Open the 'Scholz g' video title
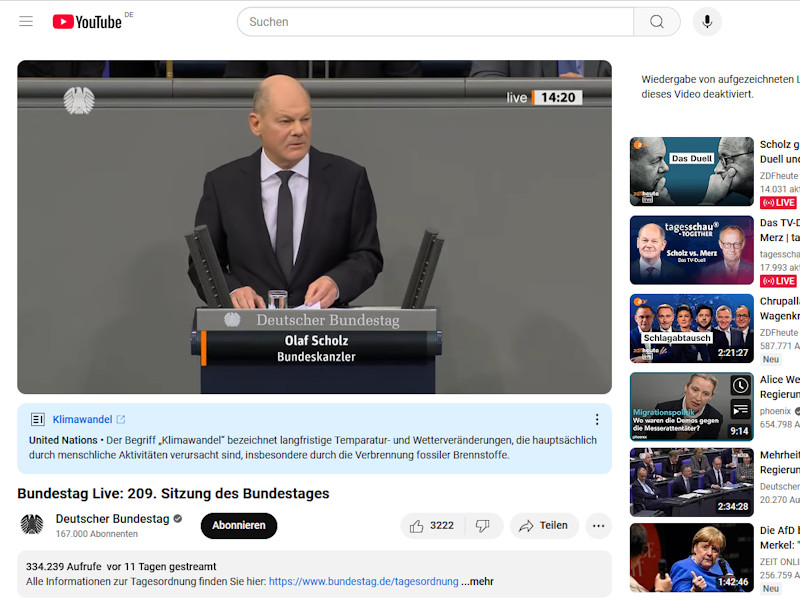800x600 pixels. [780, 152]
